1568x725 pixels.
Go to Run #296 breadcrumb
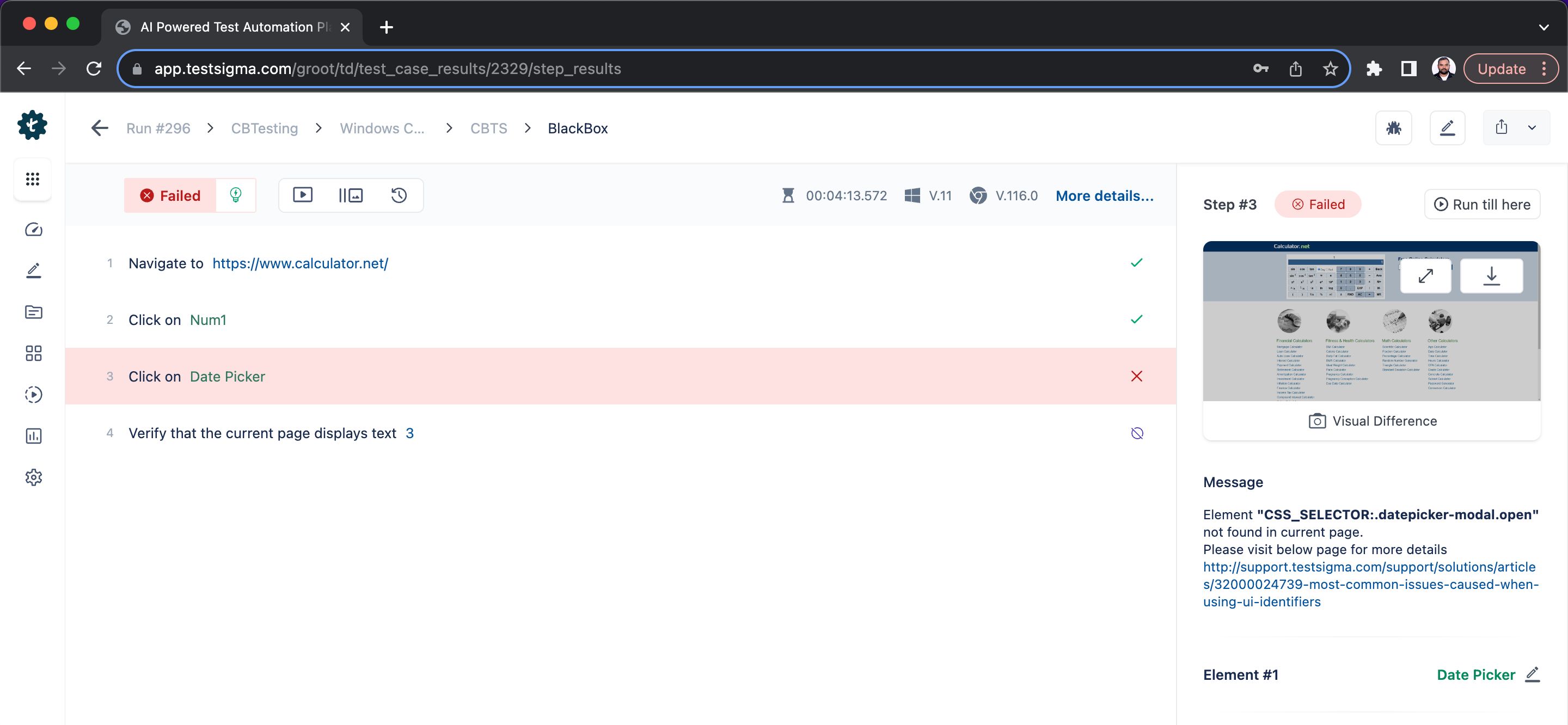[x=158, y=128]
